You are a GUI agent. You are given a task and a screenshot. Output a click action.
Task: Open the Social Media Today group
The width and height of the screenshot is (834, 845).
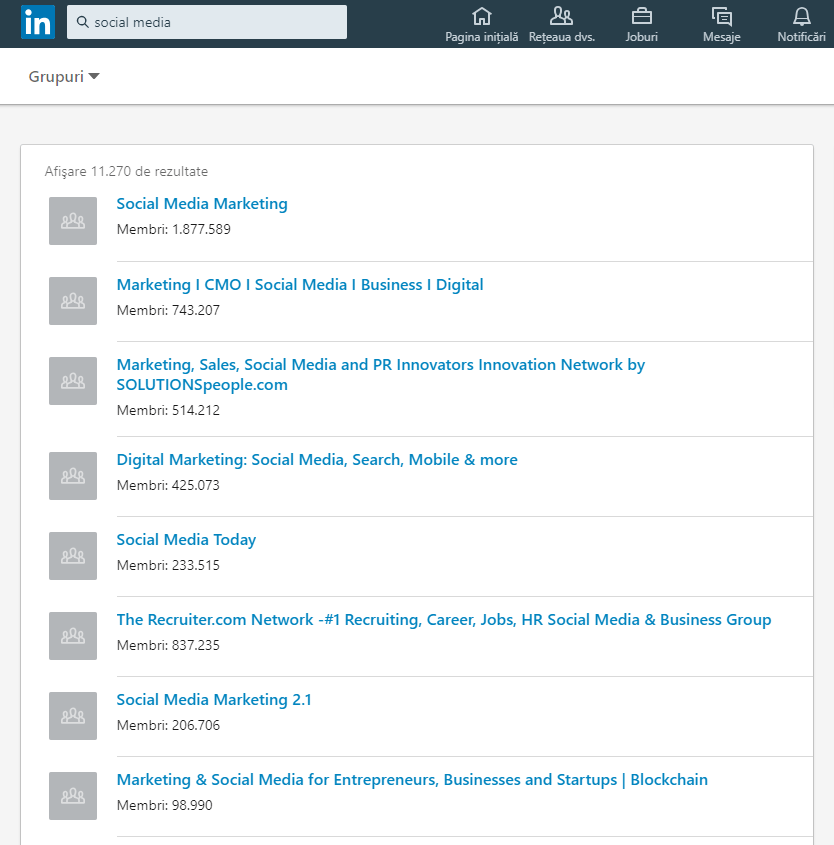pyautogui.click(x=186, y=539)
